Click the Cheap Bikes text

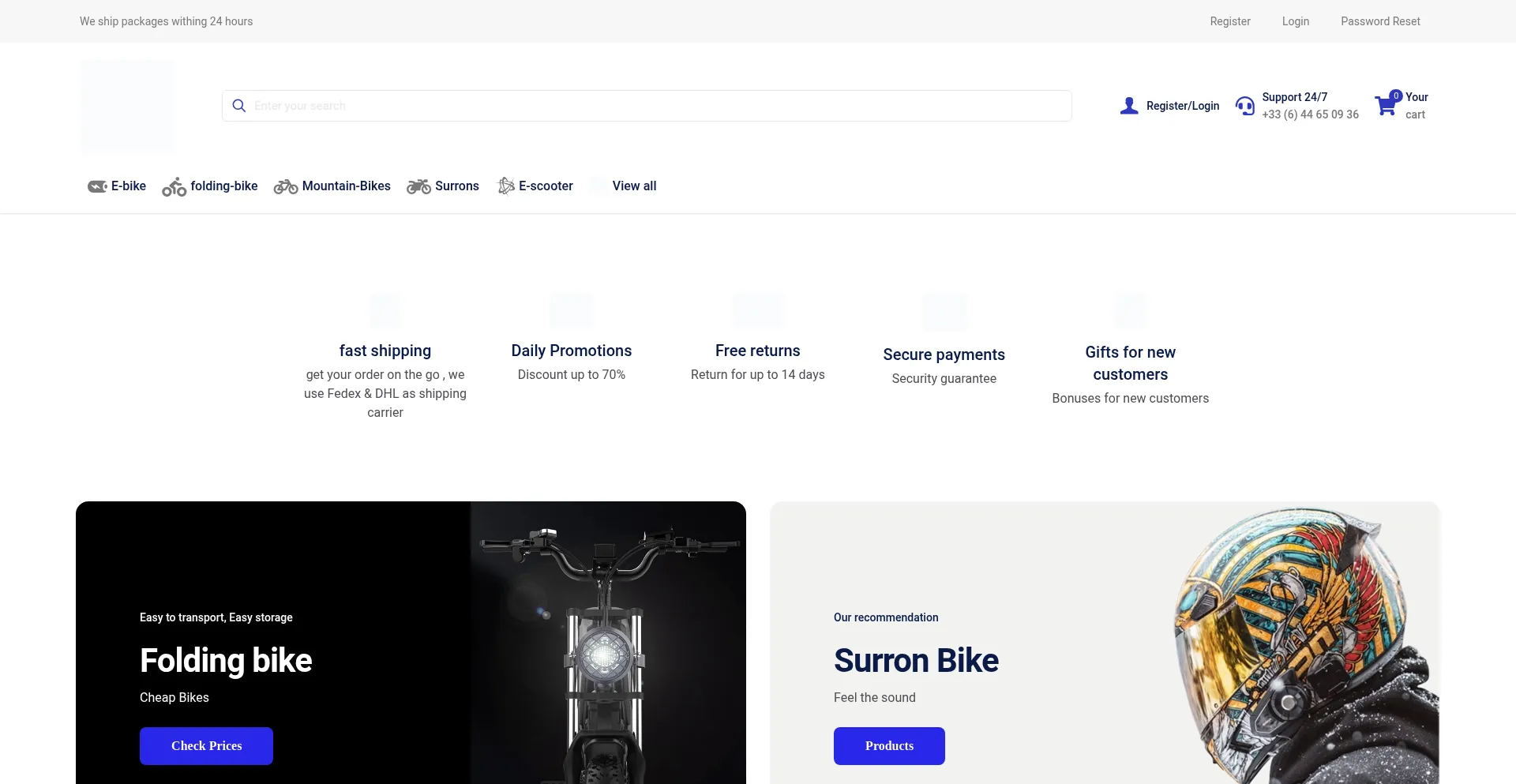174,698
